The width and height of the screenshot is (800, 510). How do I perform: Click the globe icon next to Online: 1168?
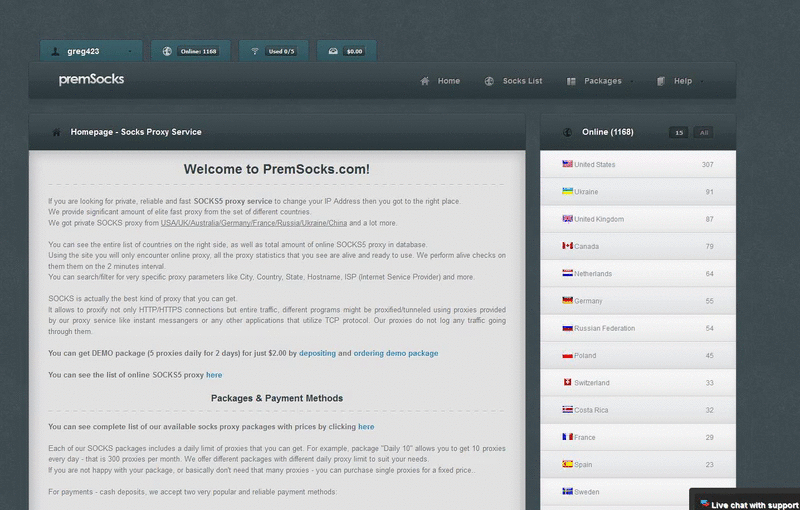coord(167,51)
